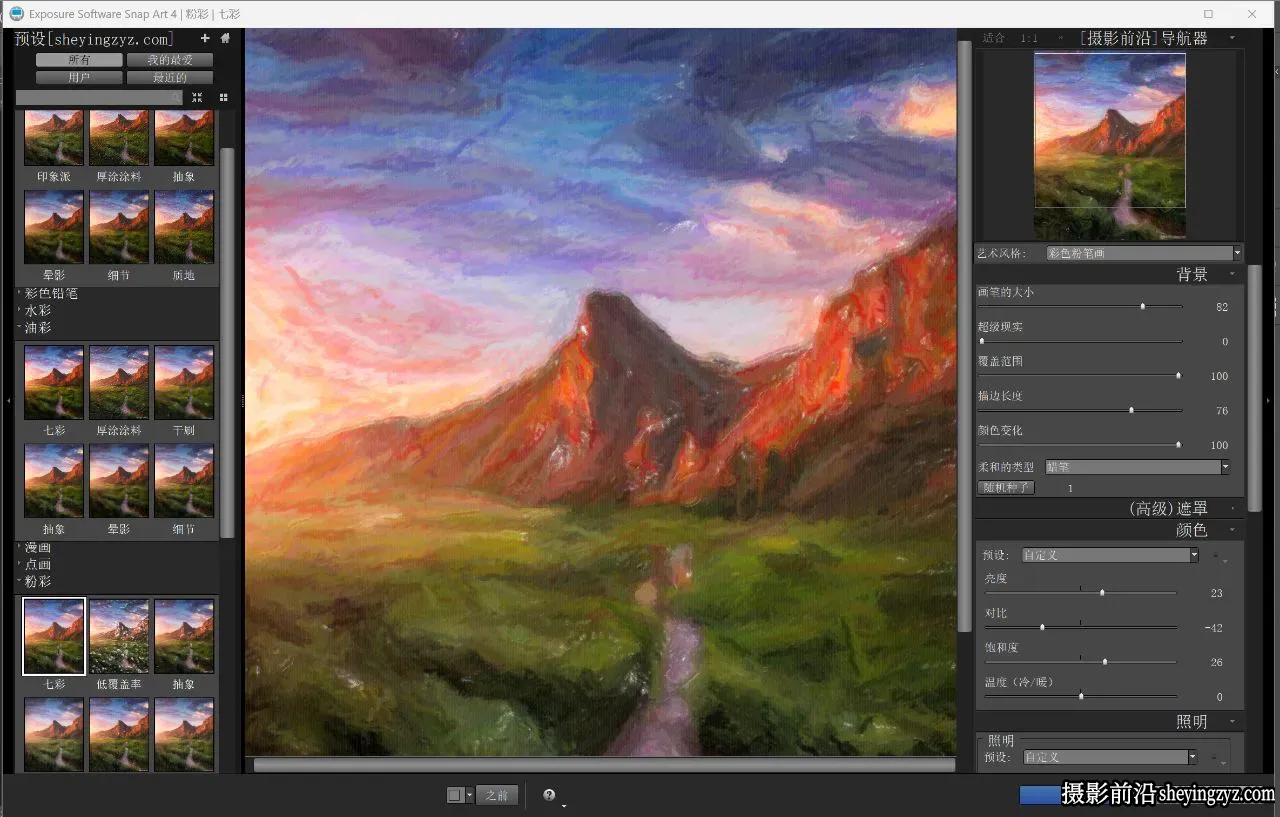Expand the 漫画 preset category

38,548
